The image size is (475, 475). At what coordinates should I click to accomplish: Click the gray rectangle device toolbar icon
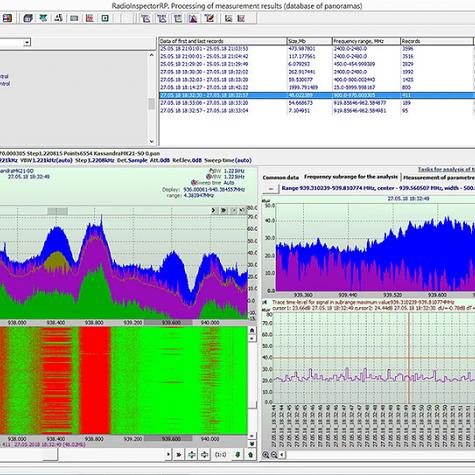[74, 18]
